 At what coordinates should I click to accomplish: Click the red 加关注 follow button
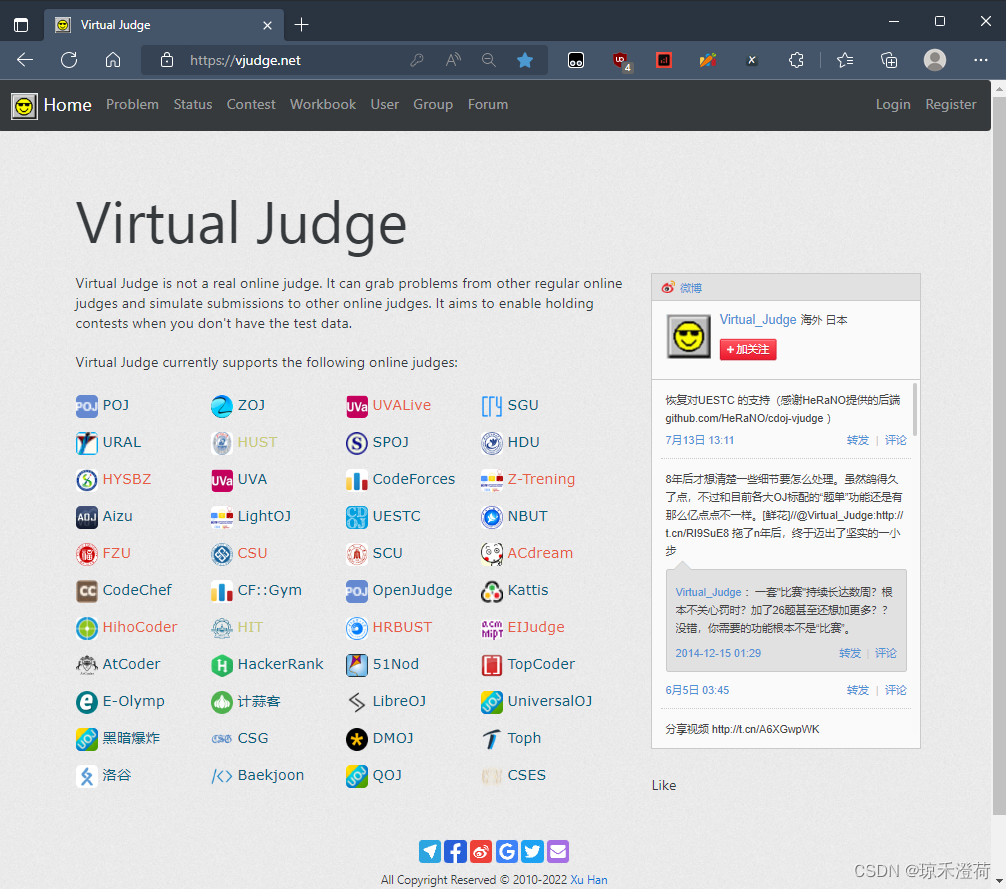tap(747, 350)
